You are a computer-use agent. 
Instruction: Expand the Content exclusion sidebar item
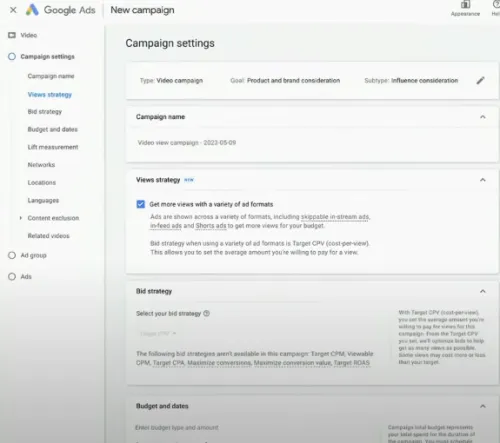coord(21,218)
